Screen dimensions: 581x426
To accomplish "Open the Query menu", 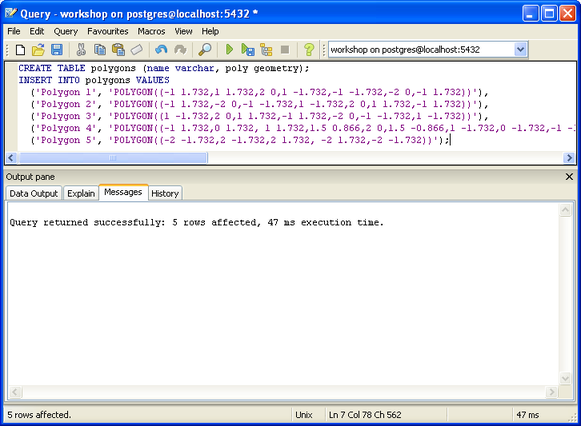I will (x=66, y=31).
